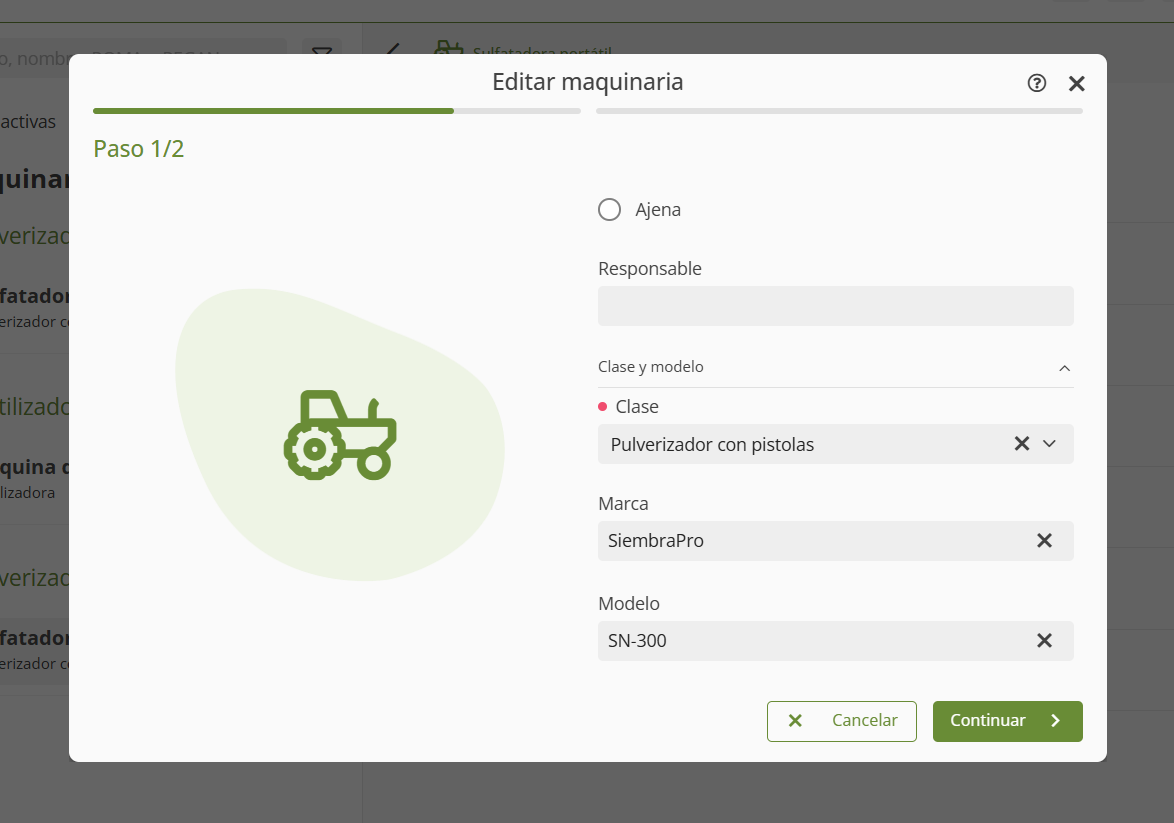The height and width of the screenshot is (823, 1174).
Task: Clear the selected Clase value
Action: [x=1021, y=444]
